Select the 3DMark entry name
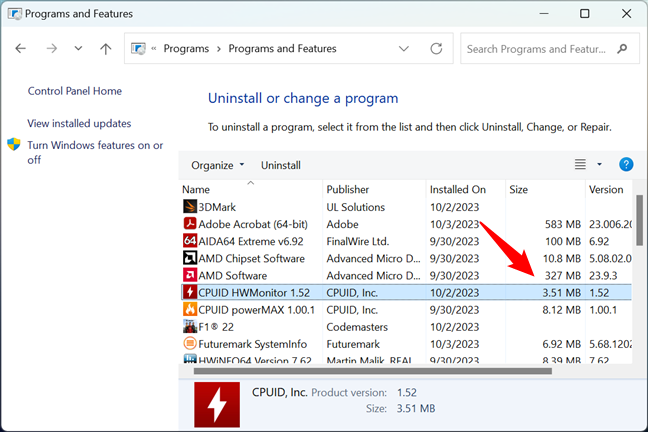The width and height of the screenshot is (648, 432). tap(217, 207)
